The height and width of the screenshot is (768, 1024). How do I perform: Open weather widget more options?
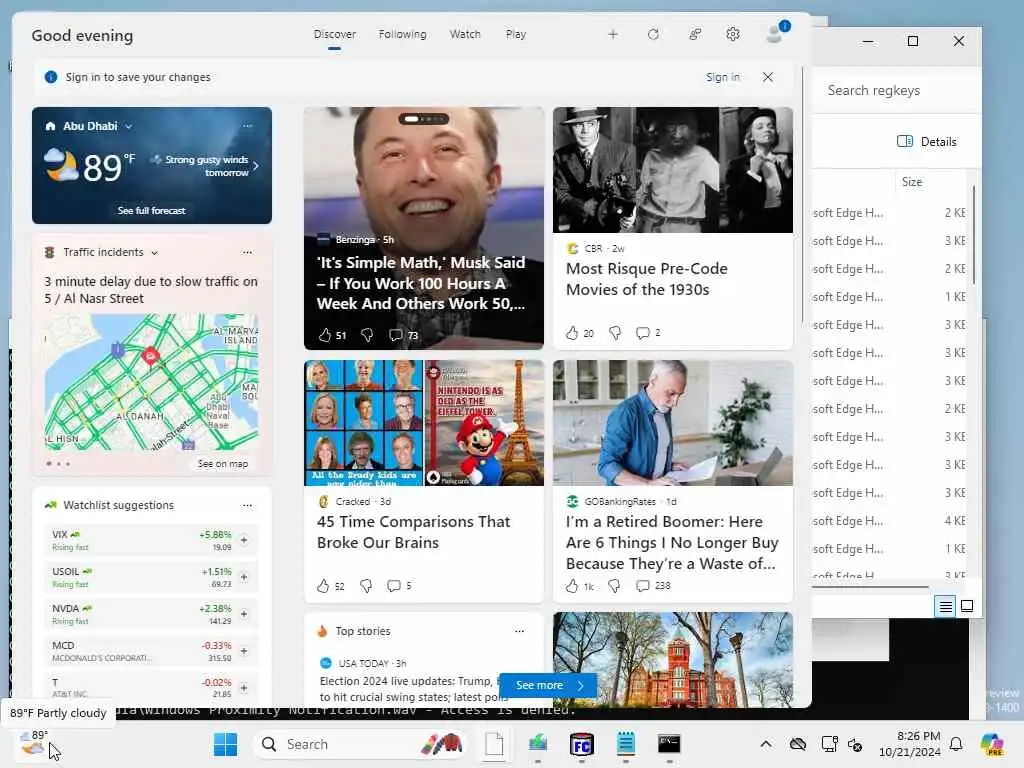tap(247, 125)
